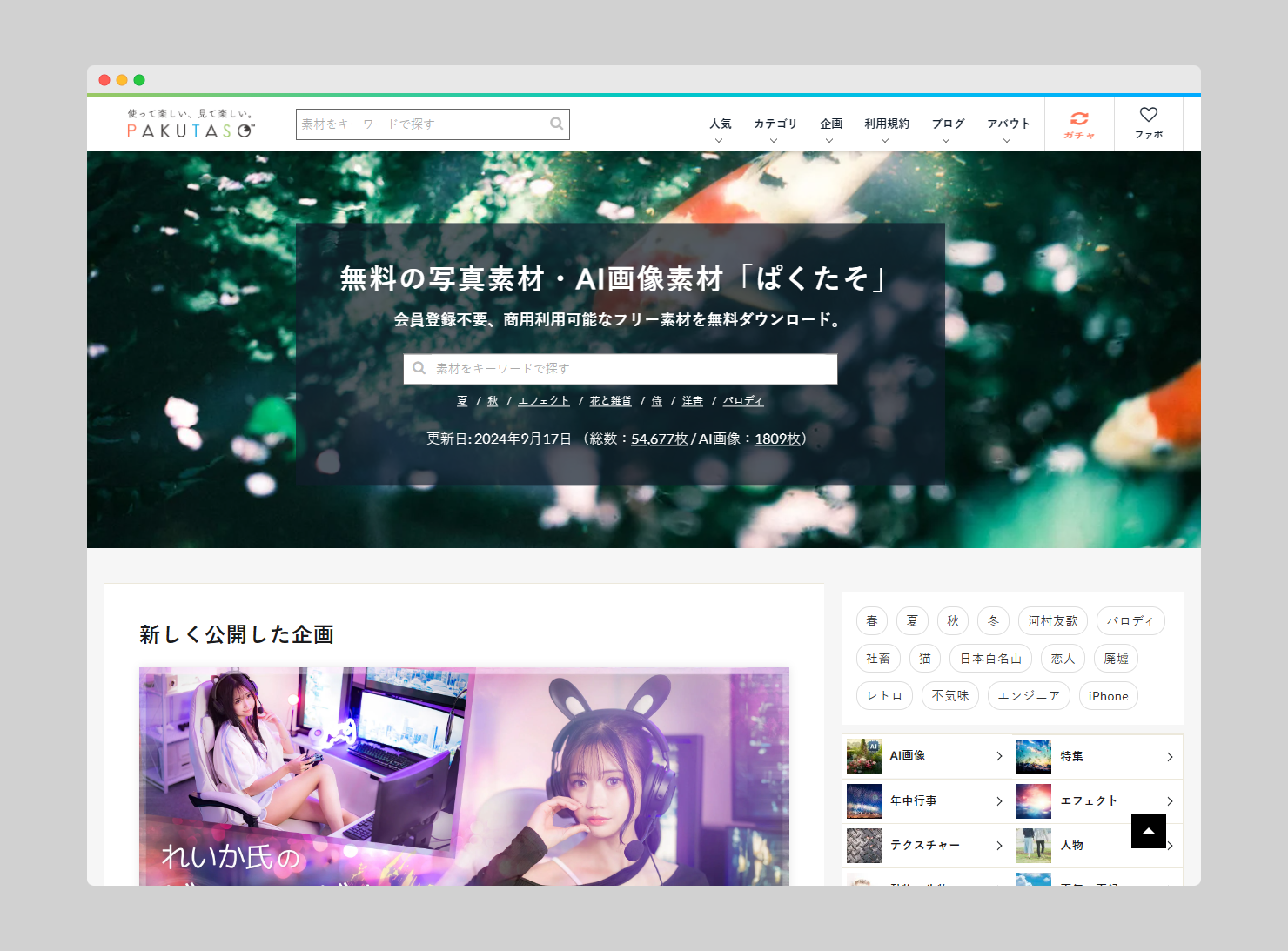The height and width of the screenshot is (951, 1288).
Task: Select the 河村友歌 tag button
Action: (1052, 621)
